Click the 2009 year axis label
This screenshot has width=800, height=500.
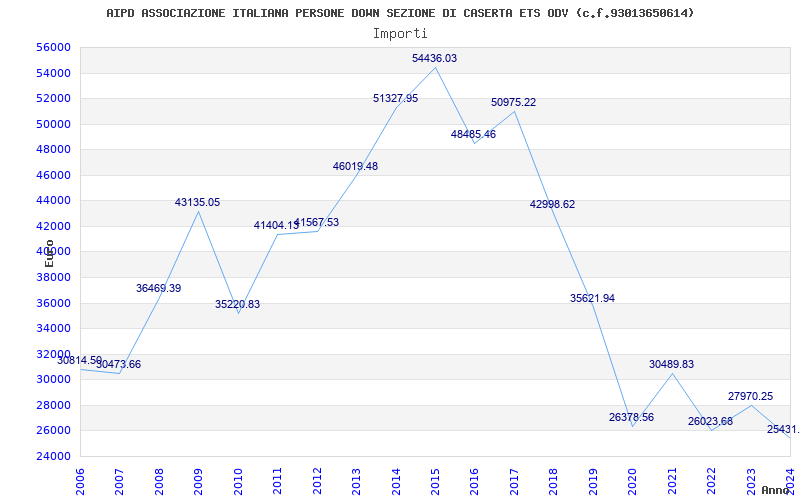click(198, 482)
